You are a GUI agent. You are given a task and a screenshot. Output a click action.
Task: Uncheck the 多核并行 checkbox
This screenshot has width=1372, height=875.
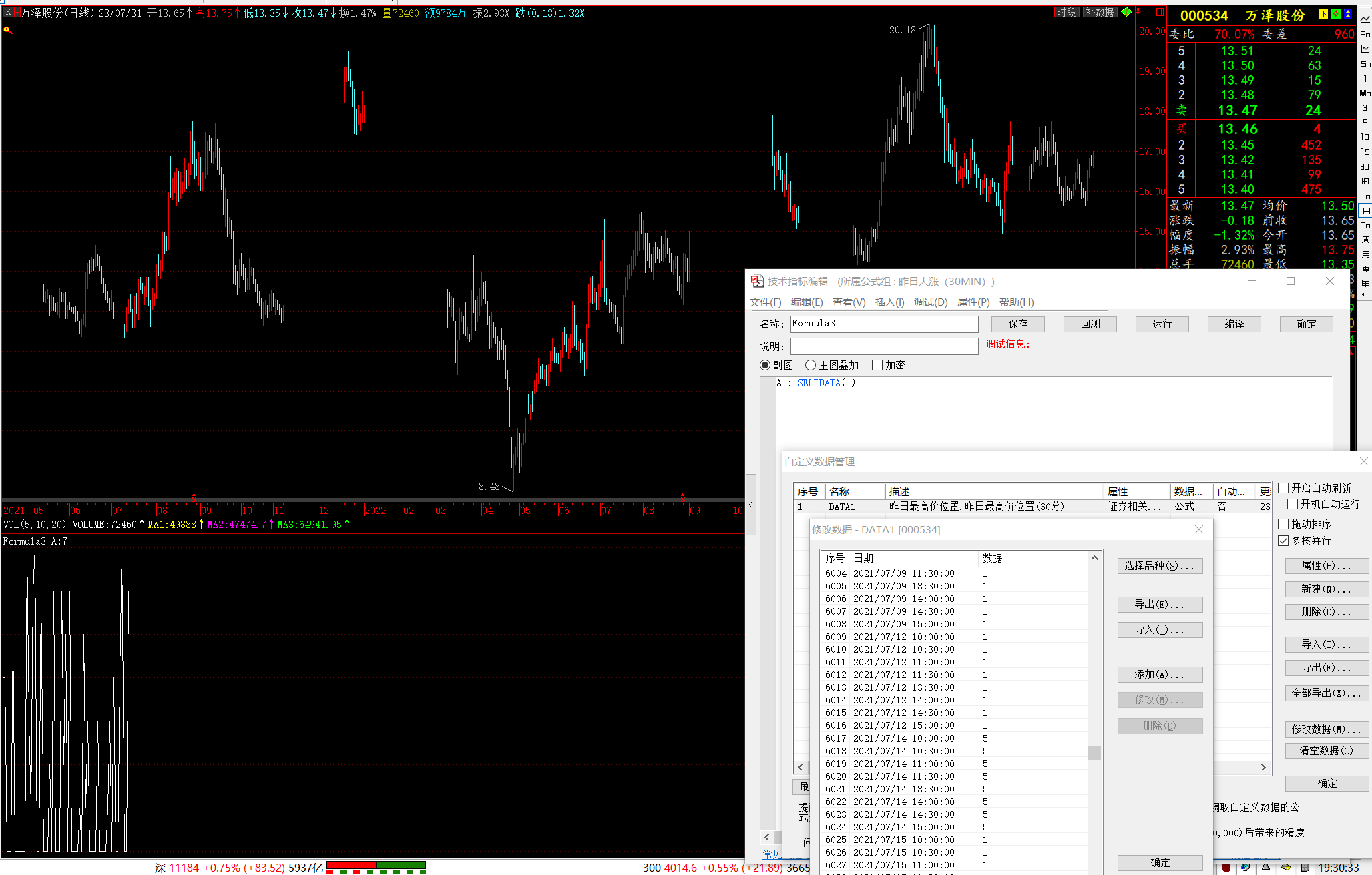1283,541
